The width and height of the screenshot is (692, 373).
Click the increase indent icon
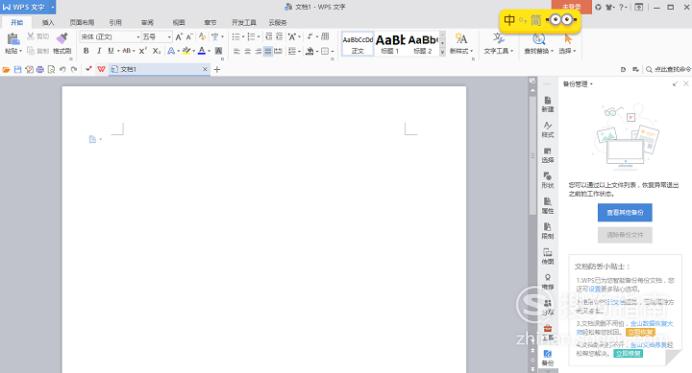(x=279, y=37)
